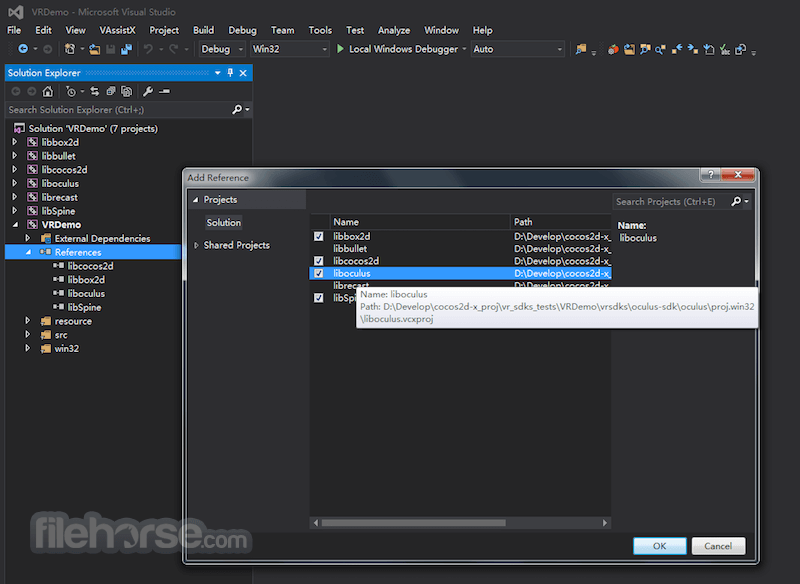Open the Debug configuration dropdown

222,49
